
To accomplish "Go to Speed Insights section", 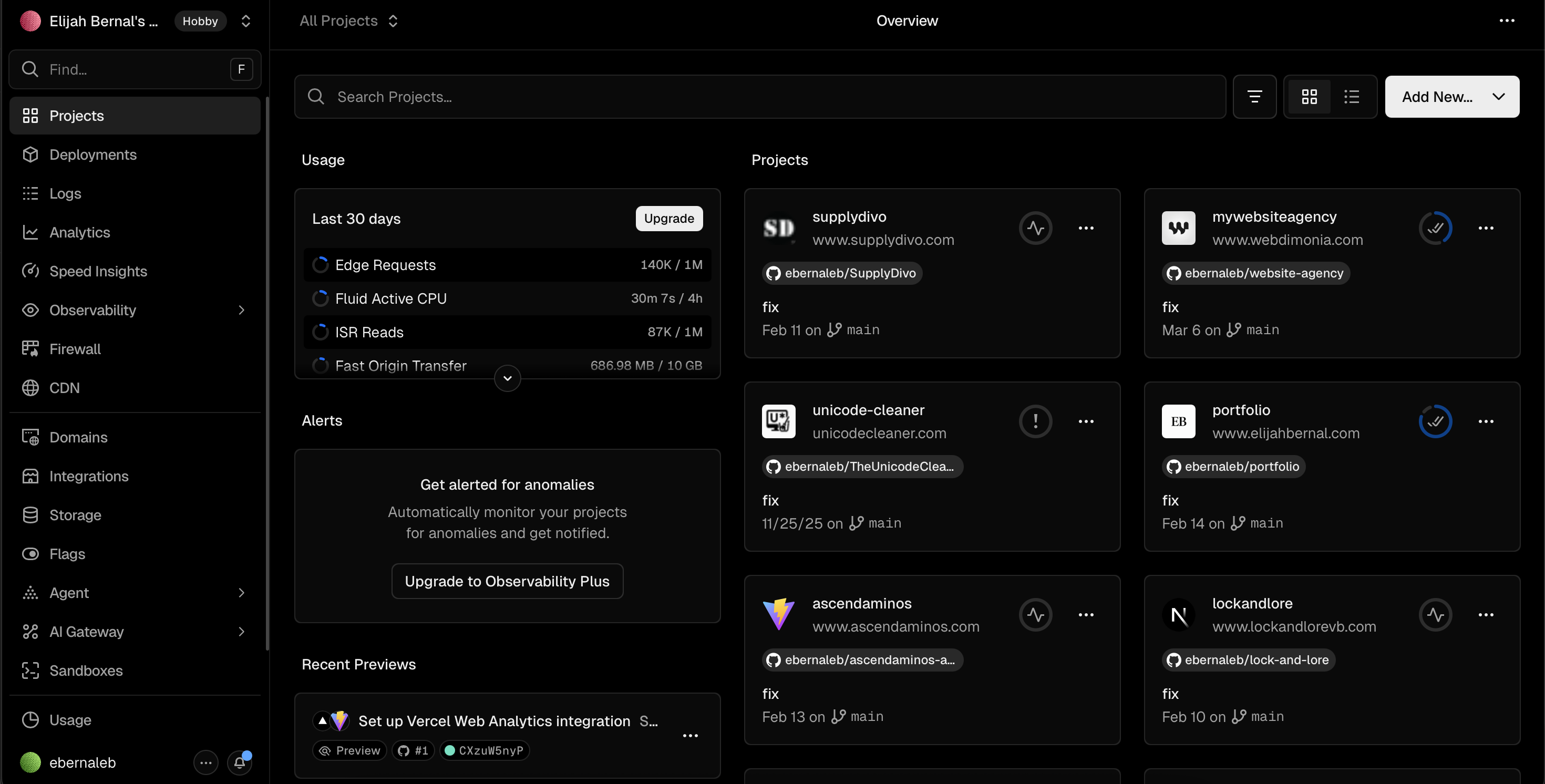I will pyautogui.click(x=98, y=271).
